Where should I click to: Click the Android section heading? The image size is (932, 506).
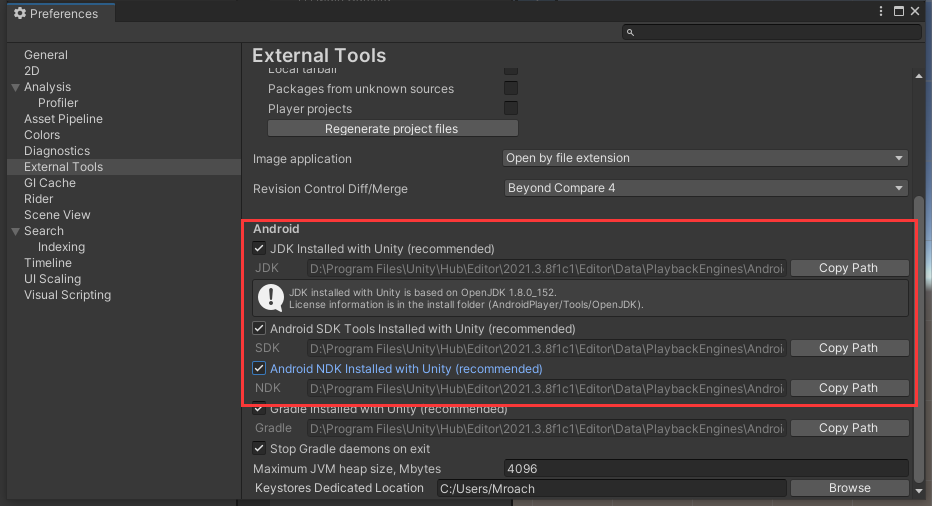pos(276,229)
